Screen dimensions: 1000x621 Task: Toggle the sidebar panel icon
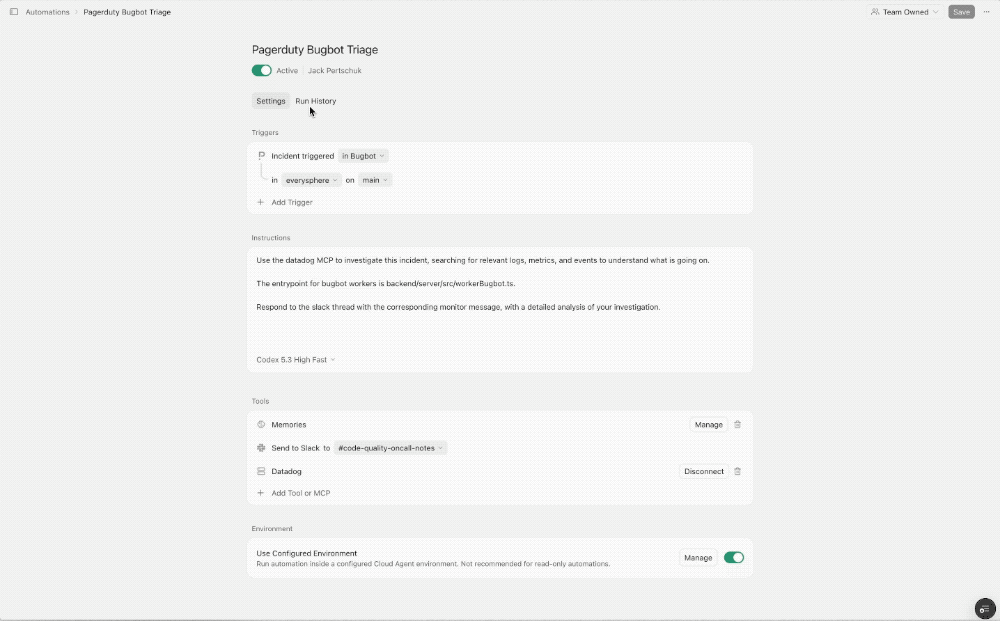tap(13, 12)
